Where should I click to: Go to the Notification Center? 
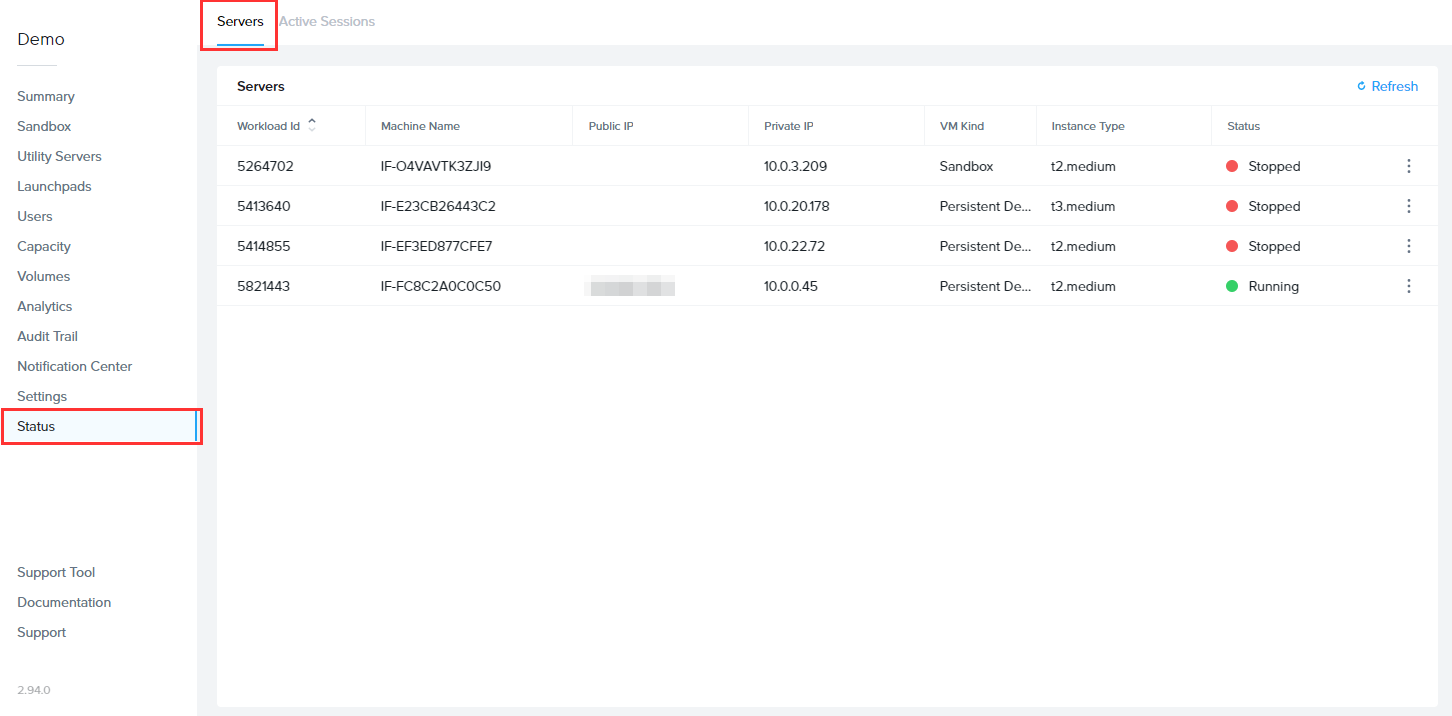(74, 366)
